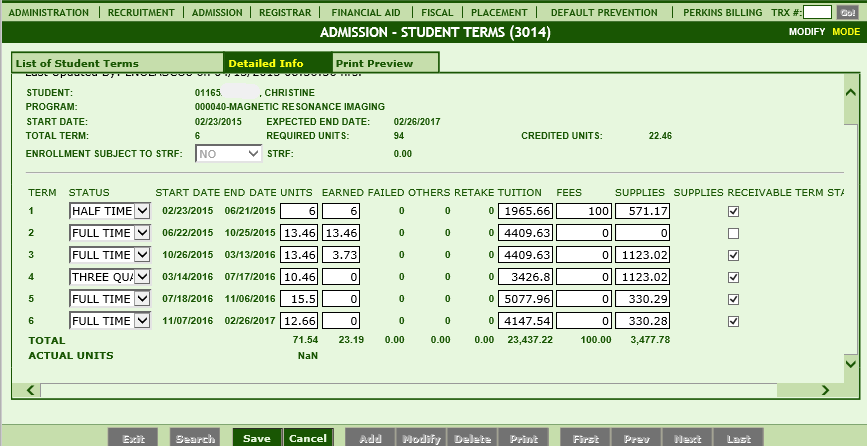Click term 5 units field 15.5

(x=299, y=299)
